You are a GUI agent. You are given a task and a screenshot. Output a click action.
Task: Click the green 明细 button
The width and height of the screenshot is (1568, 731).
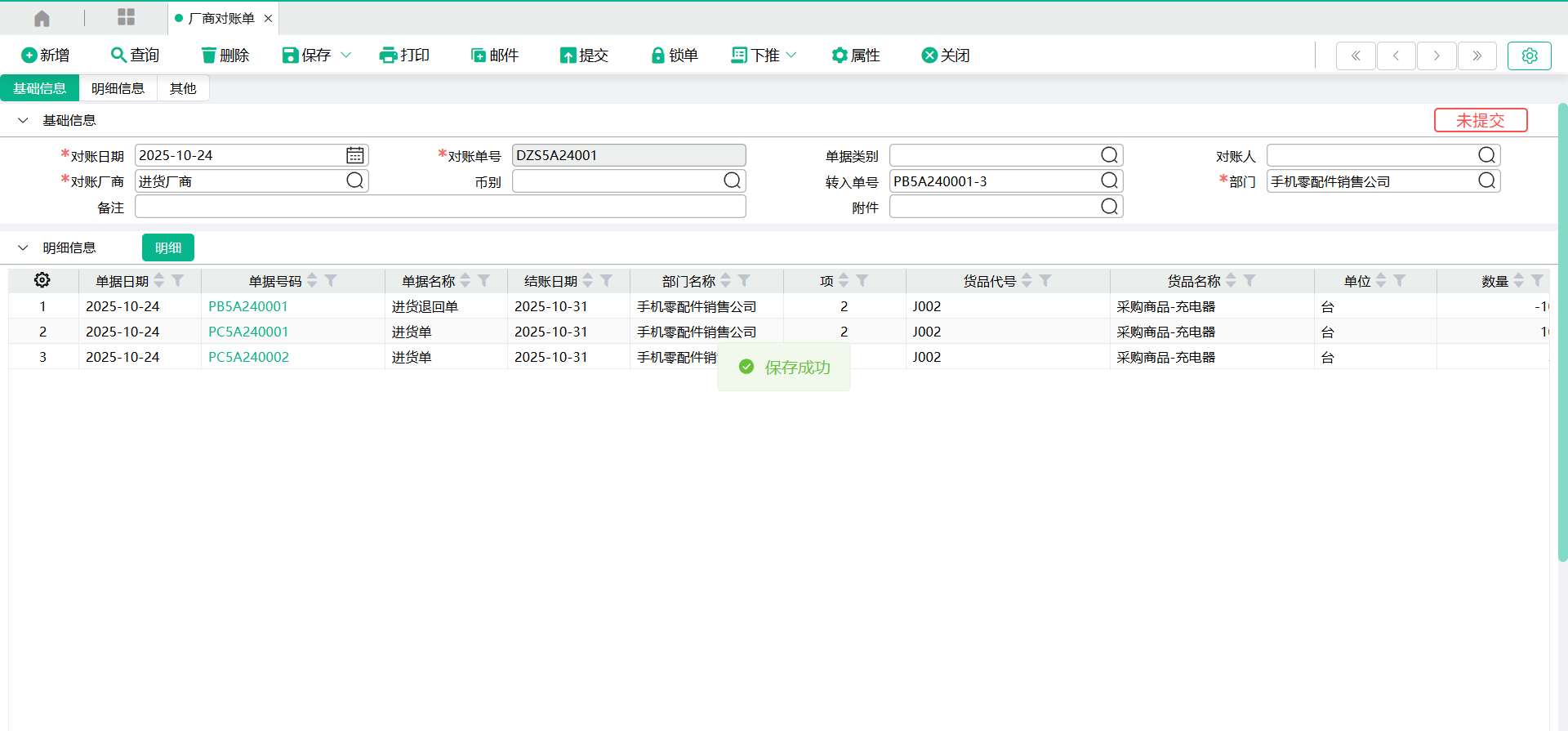pos(168,247)
